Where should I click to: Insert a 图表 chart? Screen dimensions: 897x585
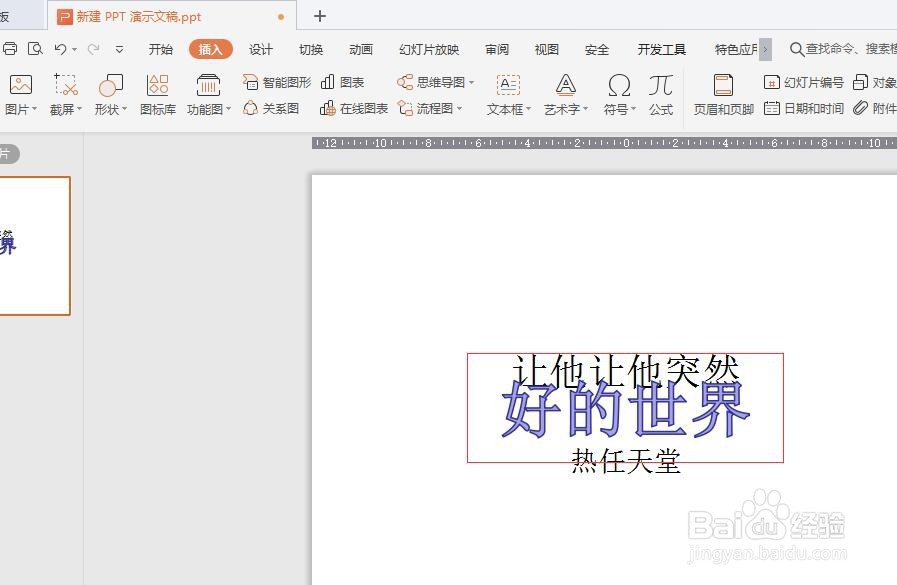(x=345, y=82)
